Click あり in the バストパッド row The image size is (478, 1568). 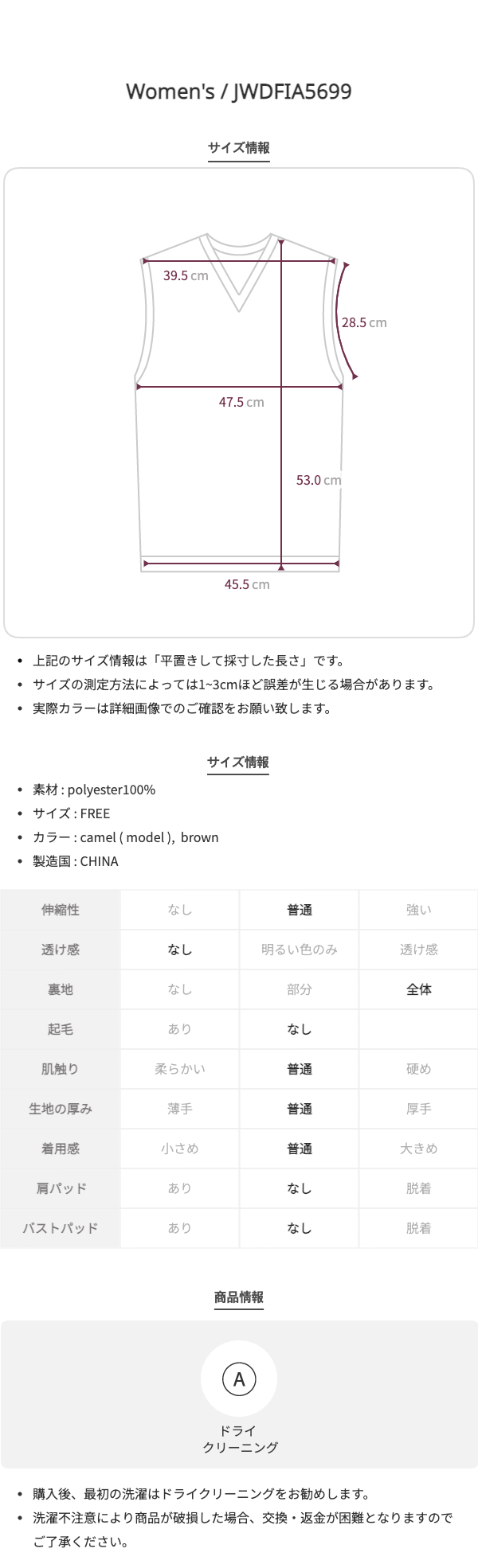tap(180, 1228)
